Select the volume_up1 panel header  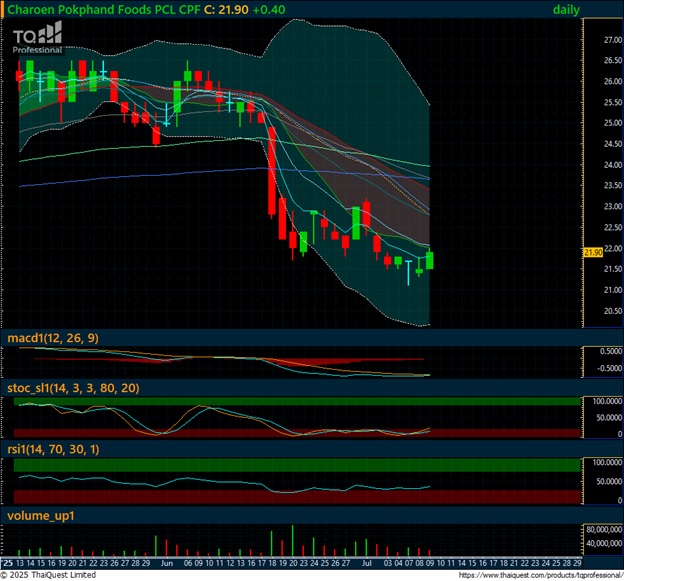click(x=41, y=515)
